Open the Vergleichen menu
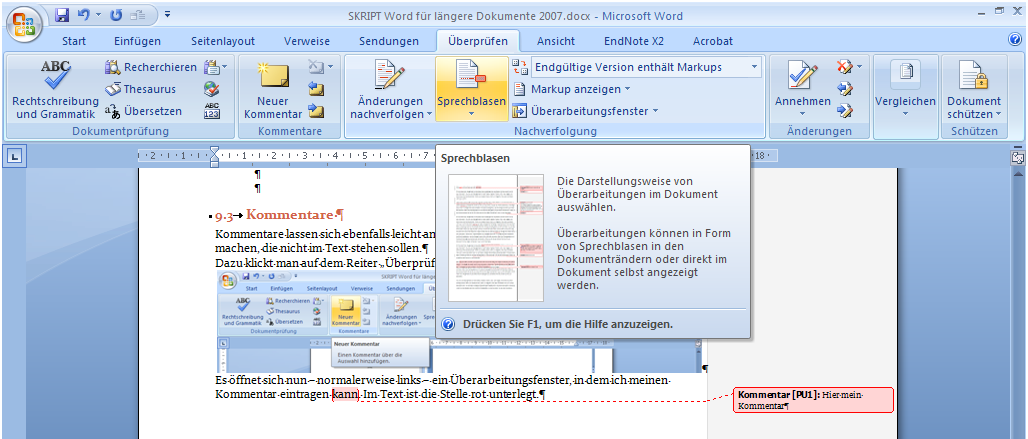 tap(905, 90)
